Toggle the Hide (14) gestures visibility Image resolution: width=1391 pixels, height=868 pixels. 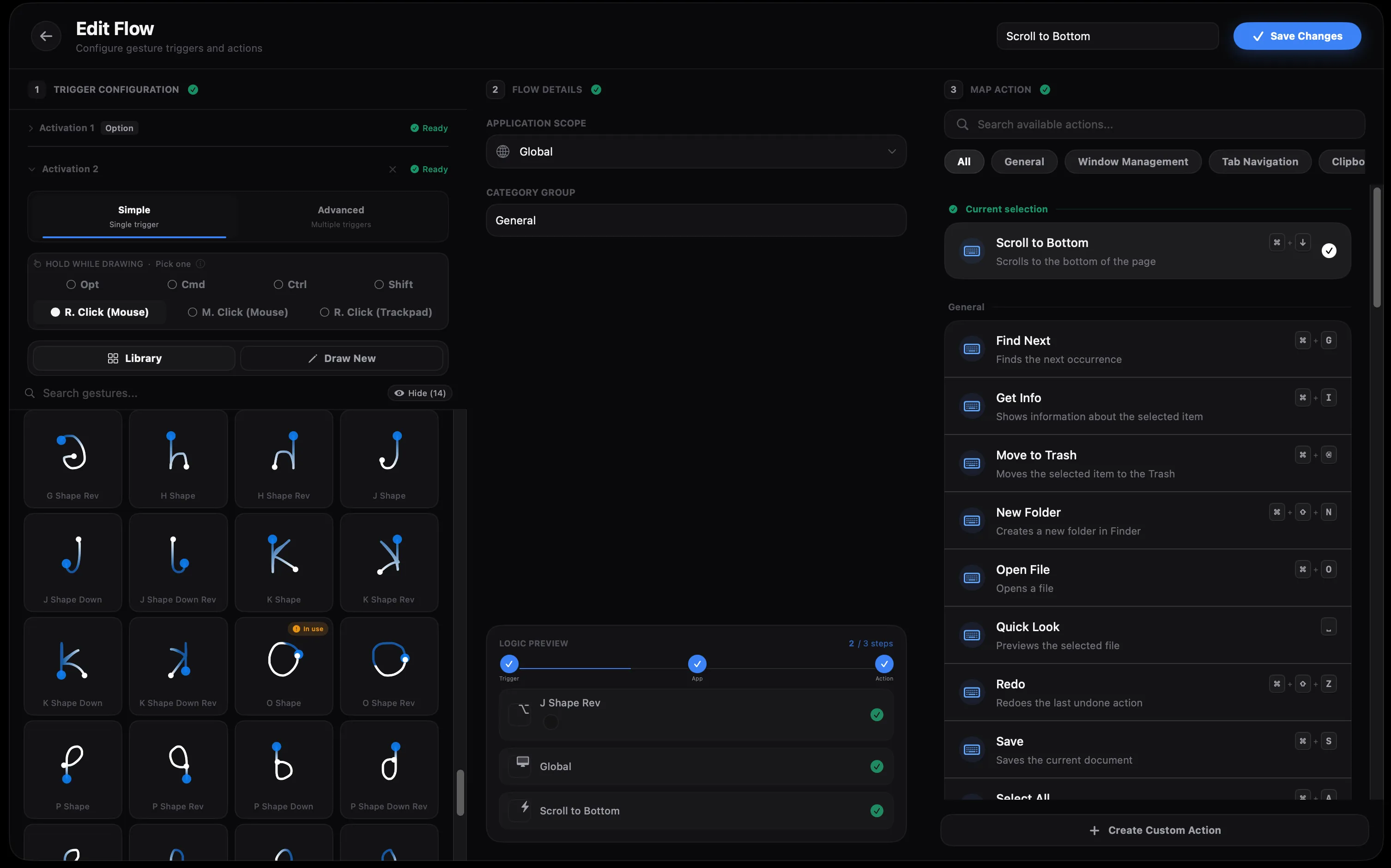click(x=420, y=393)
